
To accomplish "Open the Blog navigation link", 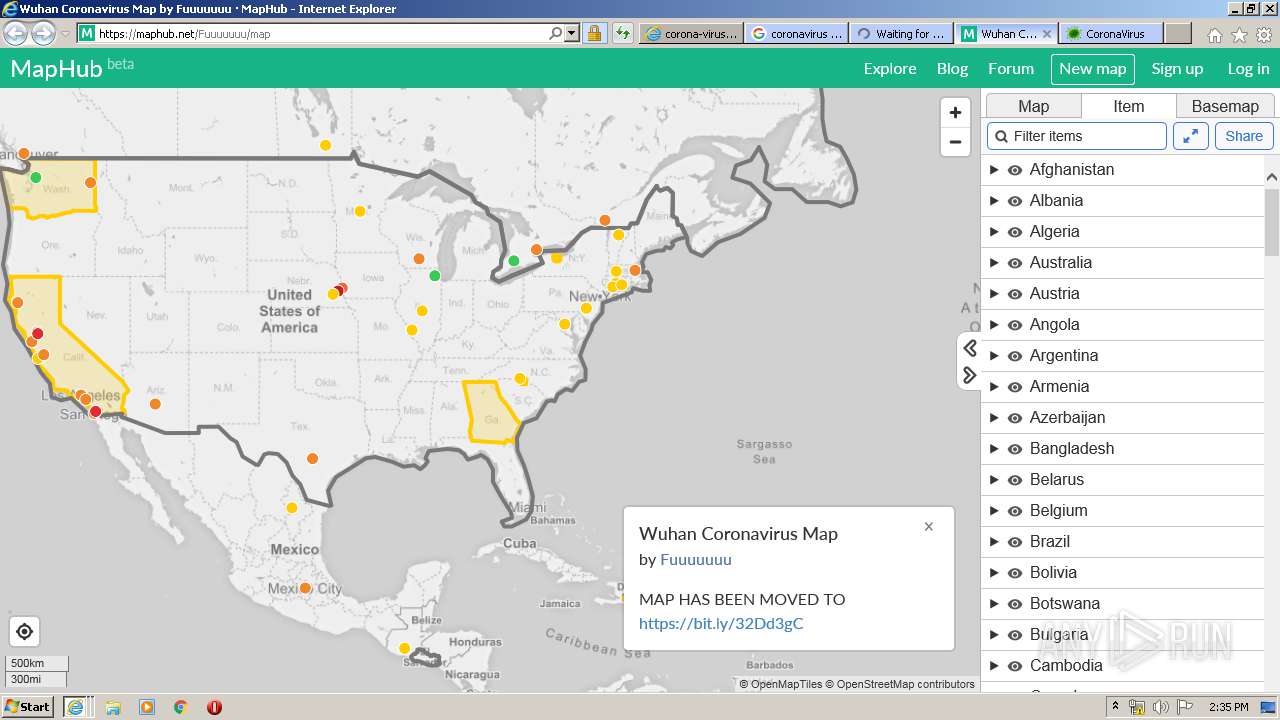I will (952, 69).
